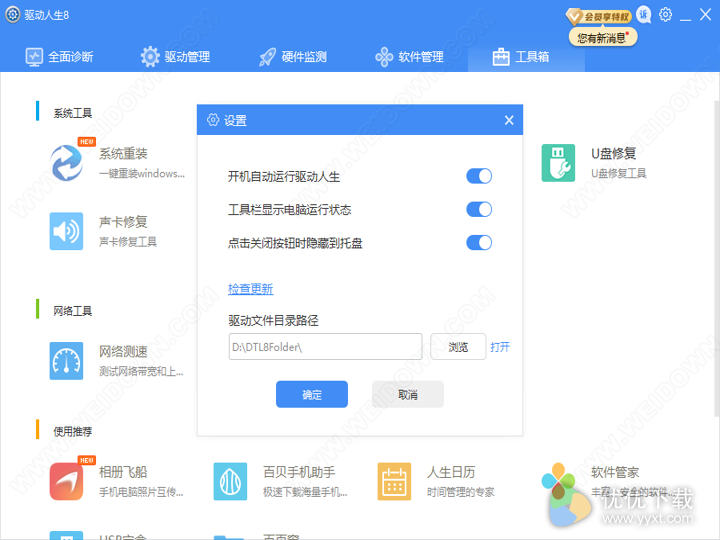Click the 会员享特权 VIP badge
Viewport: 720px width, 540px height.
[x=599, y=17]
